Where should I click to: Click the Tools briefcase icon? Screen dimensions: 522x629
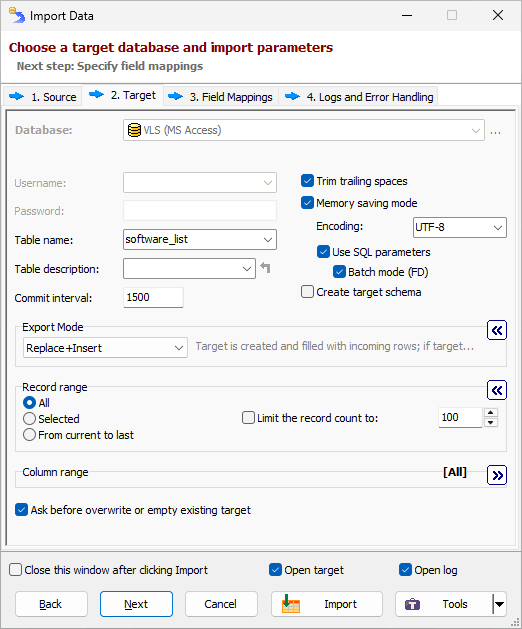pos(412,604)
